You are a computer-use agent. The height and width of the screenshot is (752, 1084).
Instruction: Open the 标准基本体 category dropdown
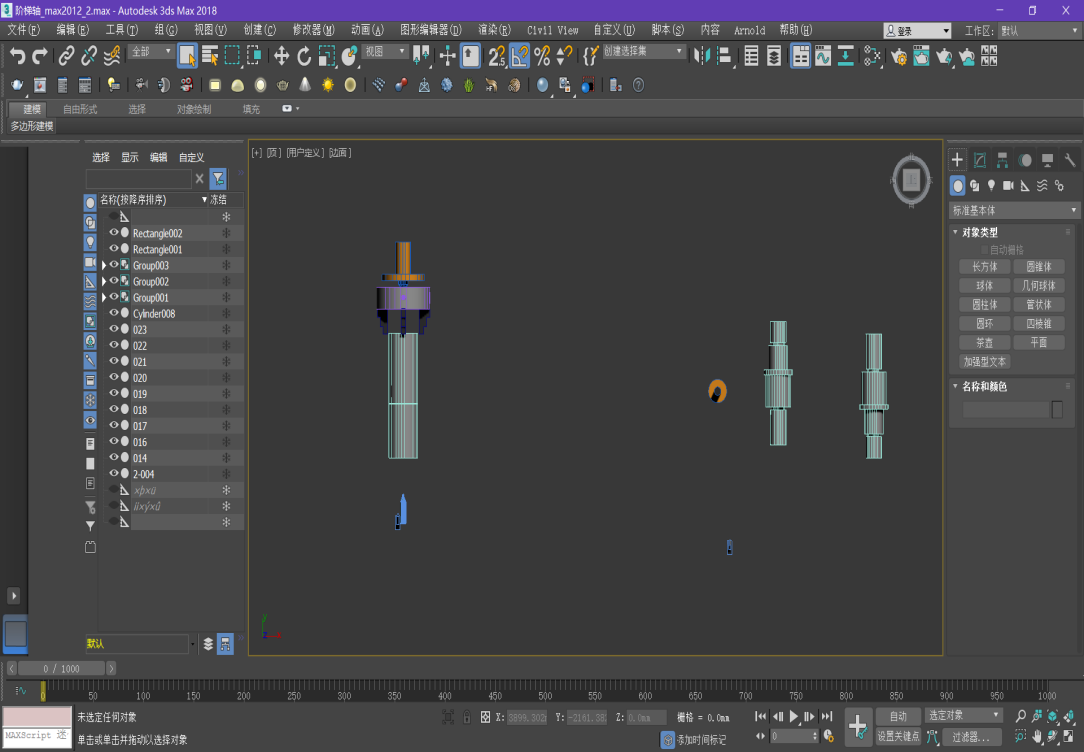coord(1014,211)
